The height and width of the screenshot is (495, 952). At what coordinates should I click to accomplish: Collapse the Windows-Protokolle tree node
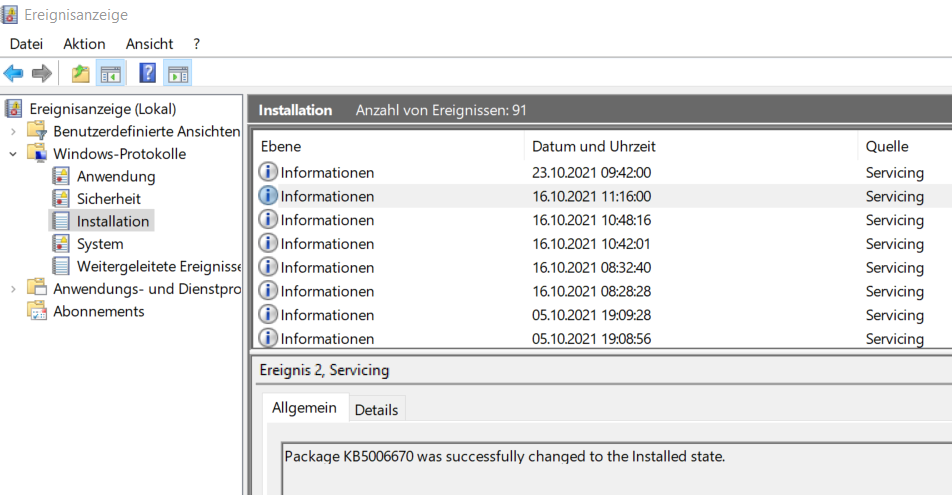13,154
